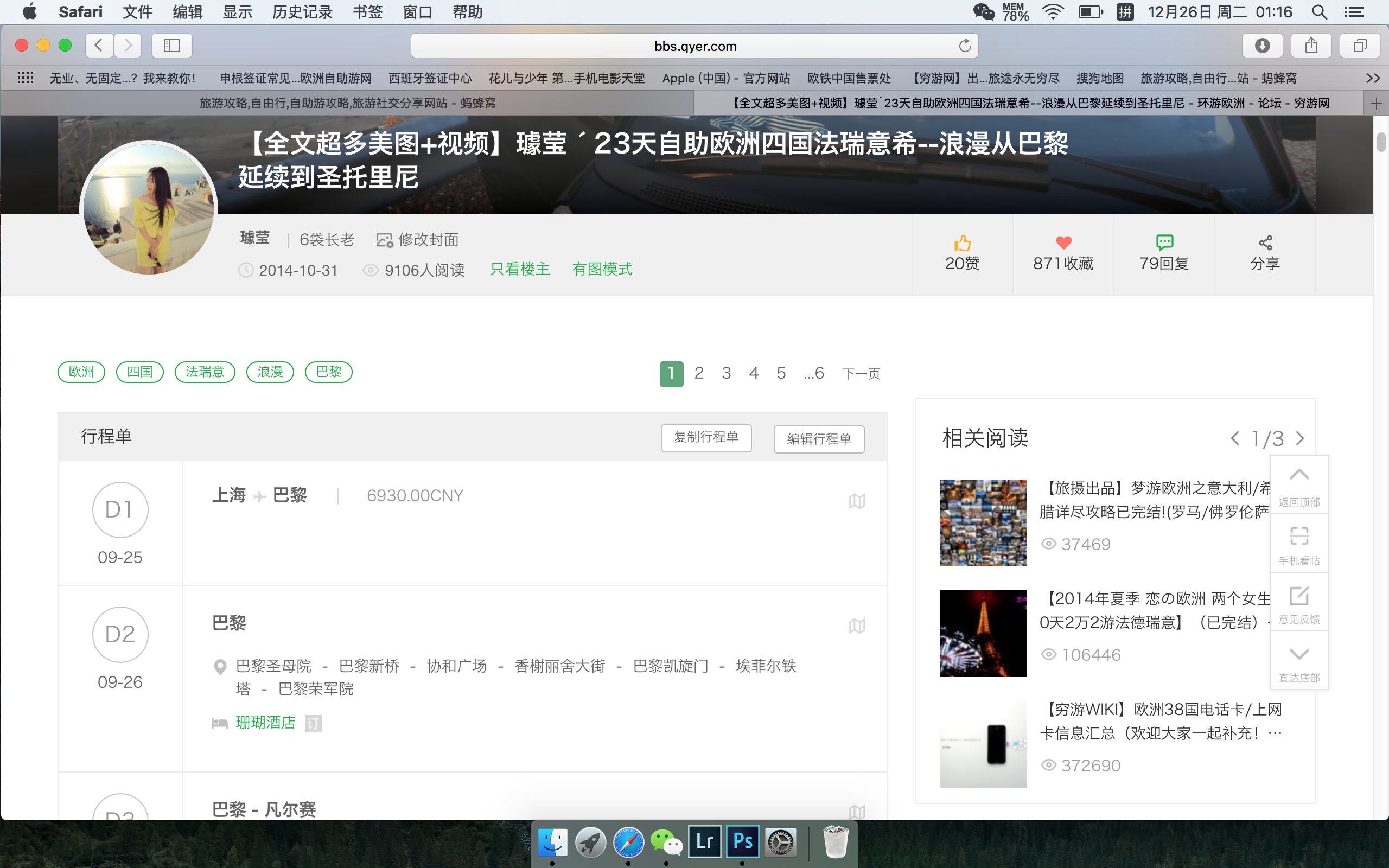
Task: Click the heart icon to favorite the post
Action: (1063, 244)
